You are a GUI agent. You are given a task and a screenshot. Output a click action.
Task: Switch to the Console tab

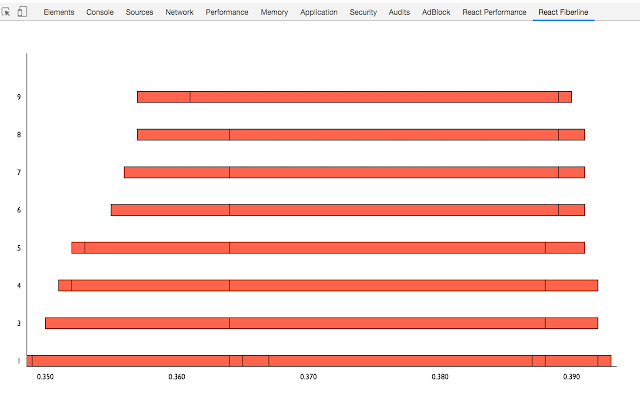pos(100,12)
